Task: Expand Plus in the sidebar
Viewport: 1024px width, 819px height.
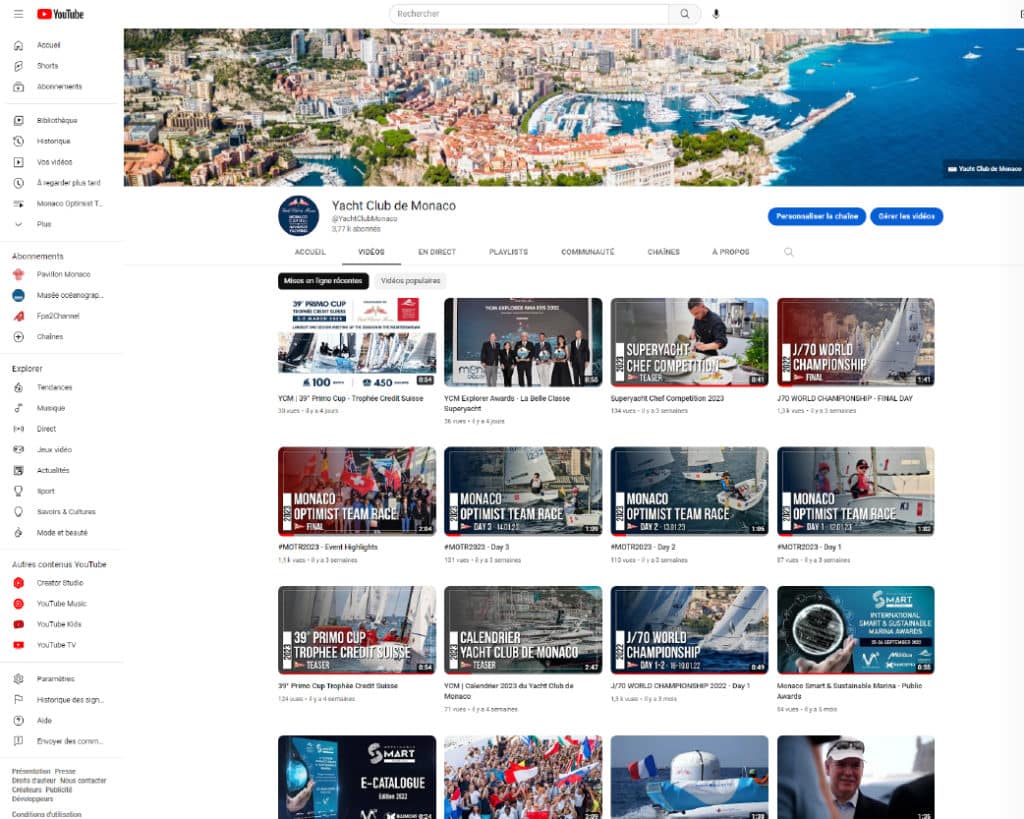Action: [44, 224]
